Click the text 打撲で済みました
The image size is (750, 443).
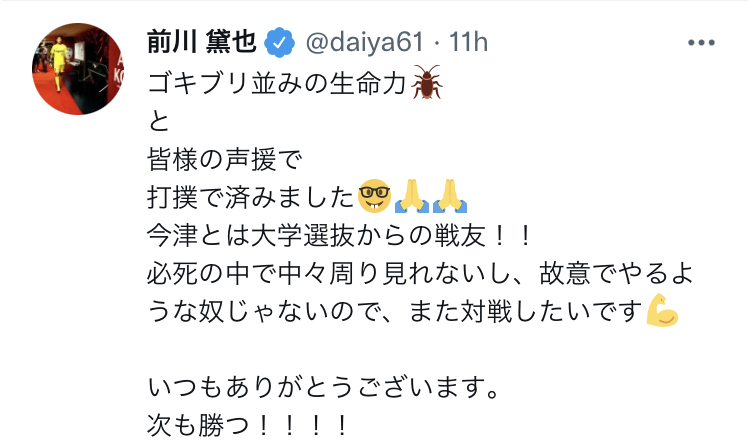(251, 197)
